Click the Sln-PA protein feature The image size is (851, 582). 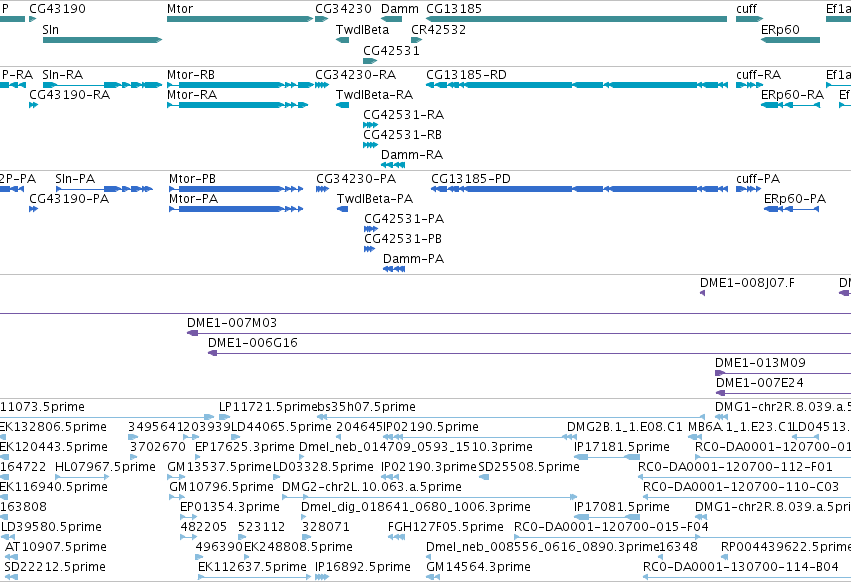coord(104,189)
